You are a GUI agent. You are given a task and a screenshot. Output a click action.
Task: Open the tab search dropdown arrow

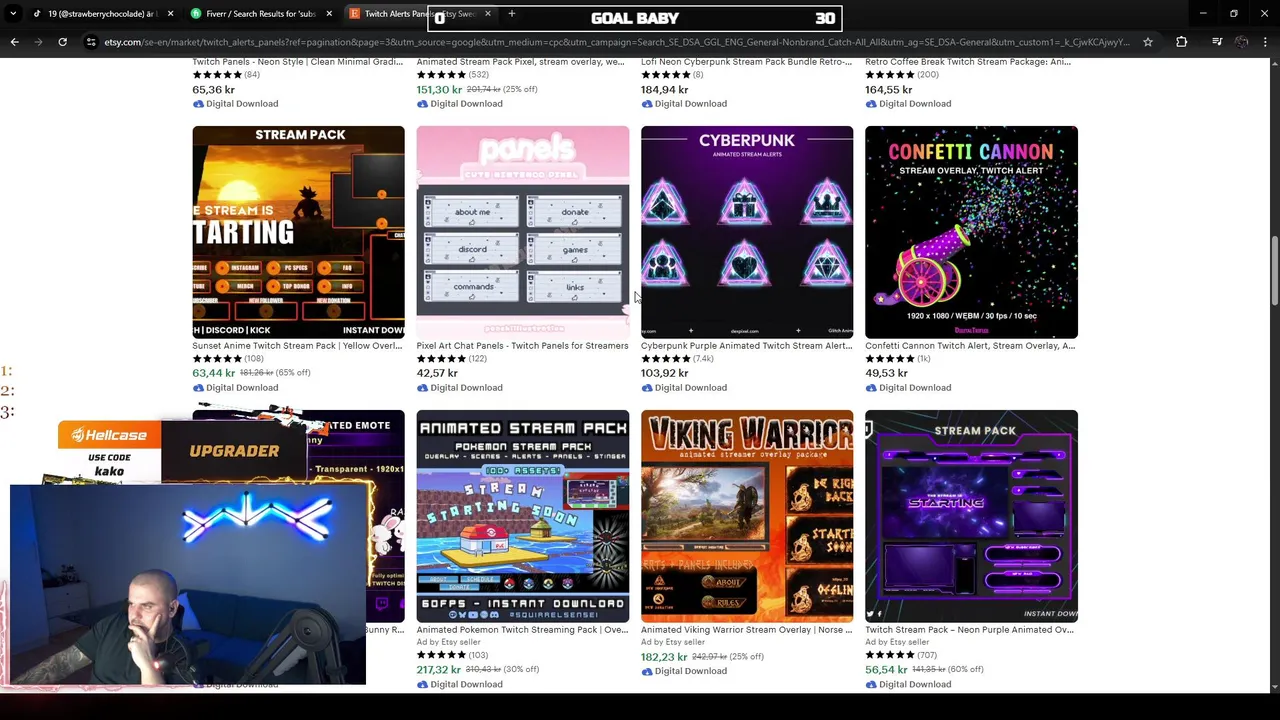pyautogui.click(x=12, y=14)
